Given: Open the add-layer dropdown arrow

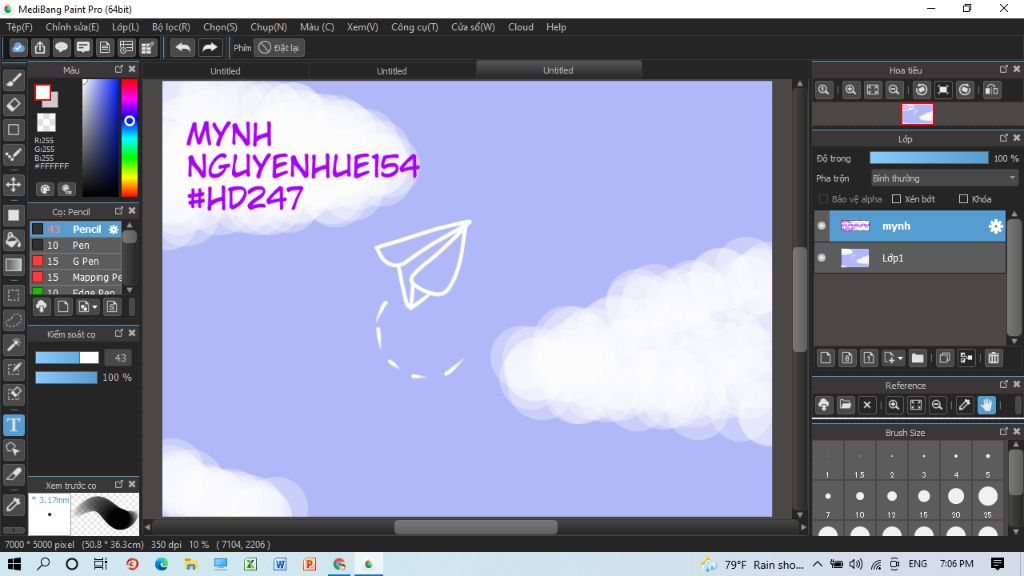Looking at the screenshot, I should (x=900, y=359).
